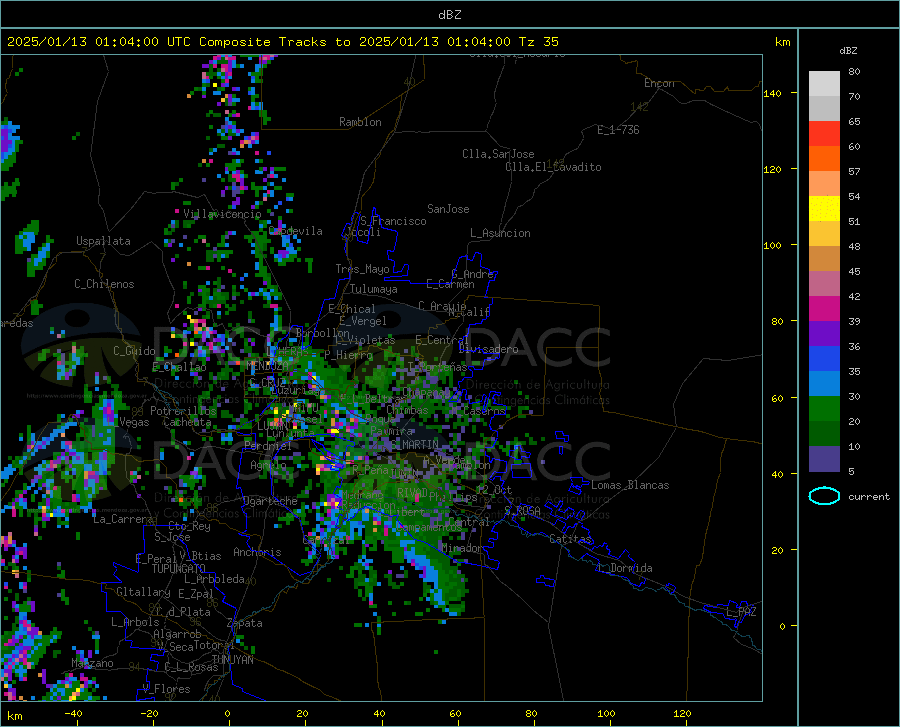900x727 pixels.
Task: Click the 'Mirador' map label
Action: [462, 548]
